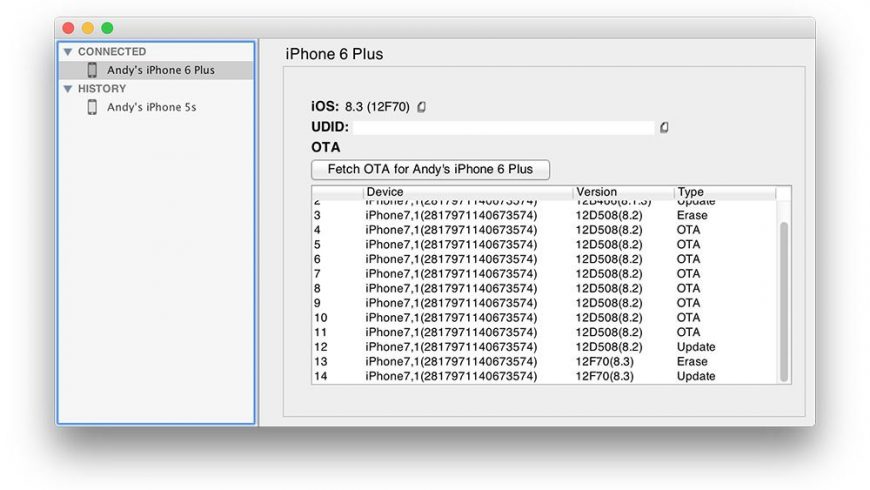The width and height of the screenshot is (870, 490).
Task: Click the UDID text field
Action: click(503, 128)
